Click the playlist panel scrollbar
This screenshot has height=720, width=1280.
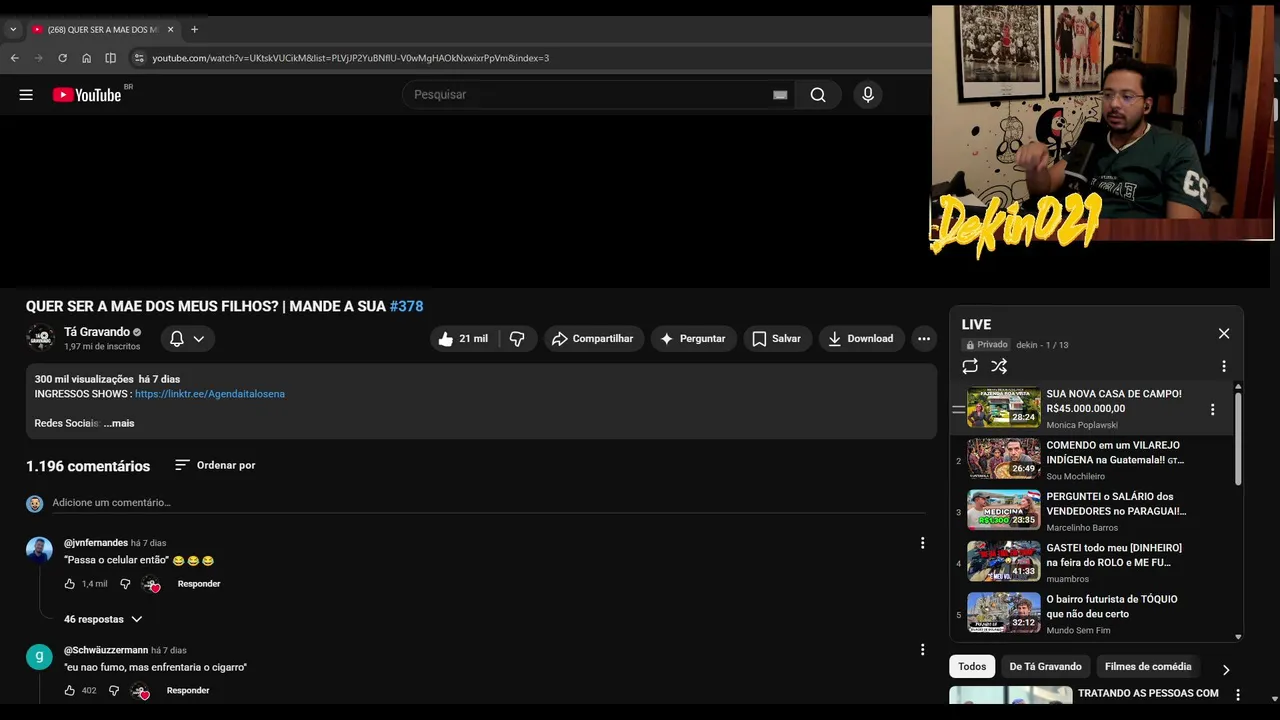pyautogui.click(x=1238, y=440)
